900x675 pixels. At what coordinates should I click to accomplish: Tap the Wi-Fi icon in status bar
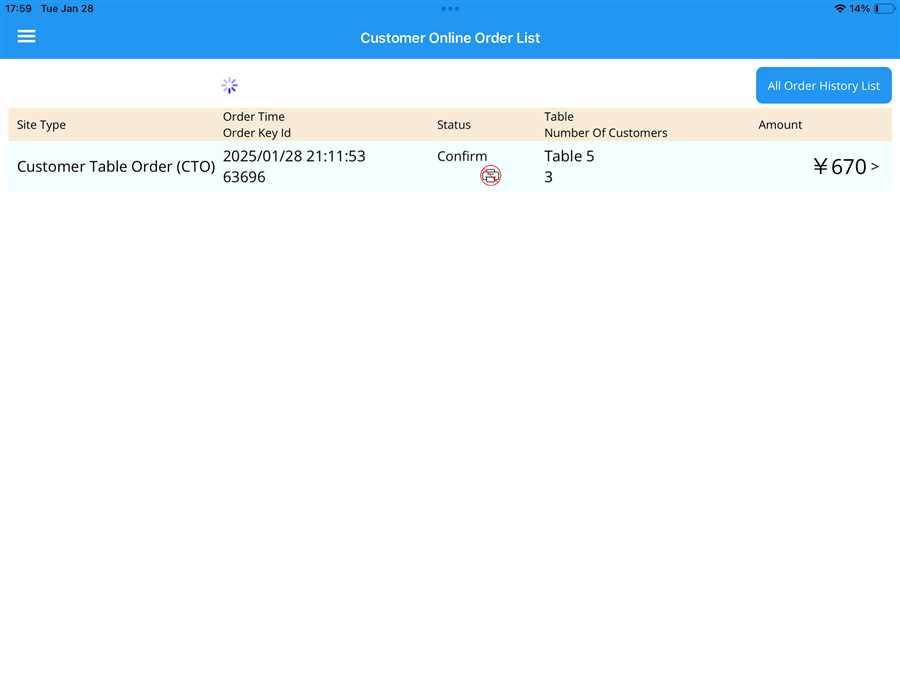click(x=839, y=8)
